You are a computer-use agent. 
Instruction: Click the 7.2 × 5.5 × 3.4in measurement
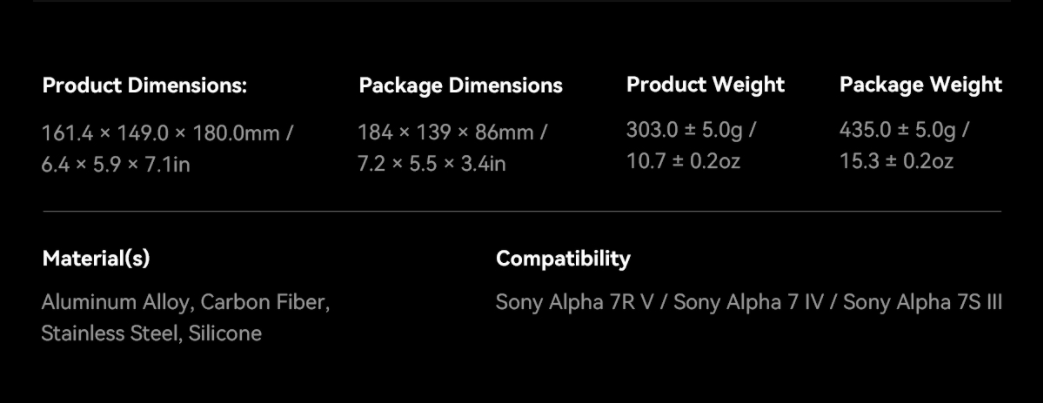pos(431,164)
